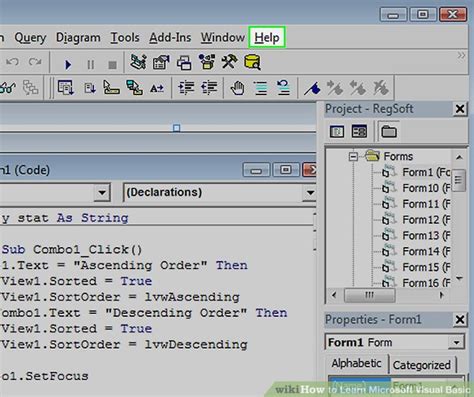Click the Indent toolbar icon
The height and width of the screenshot is (397, 474).
tap(186, 88)
